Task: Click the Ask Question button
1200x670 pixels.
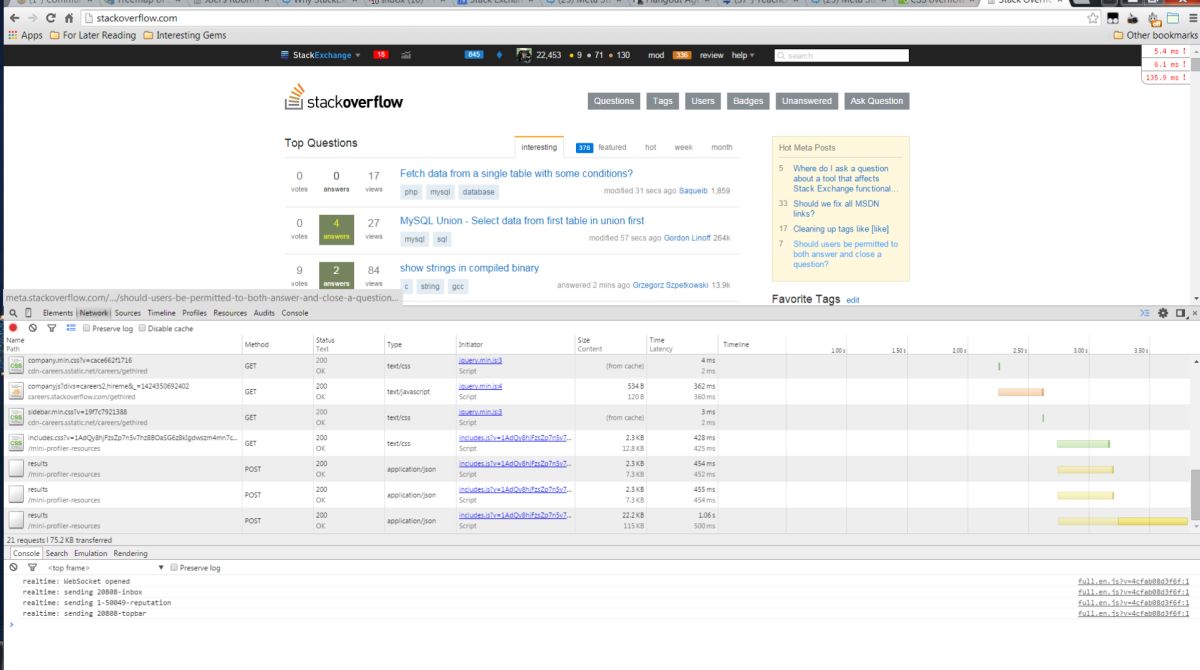Action: 877,101
